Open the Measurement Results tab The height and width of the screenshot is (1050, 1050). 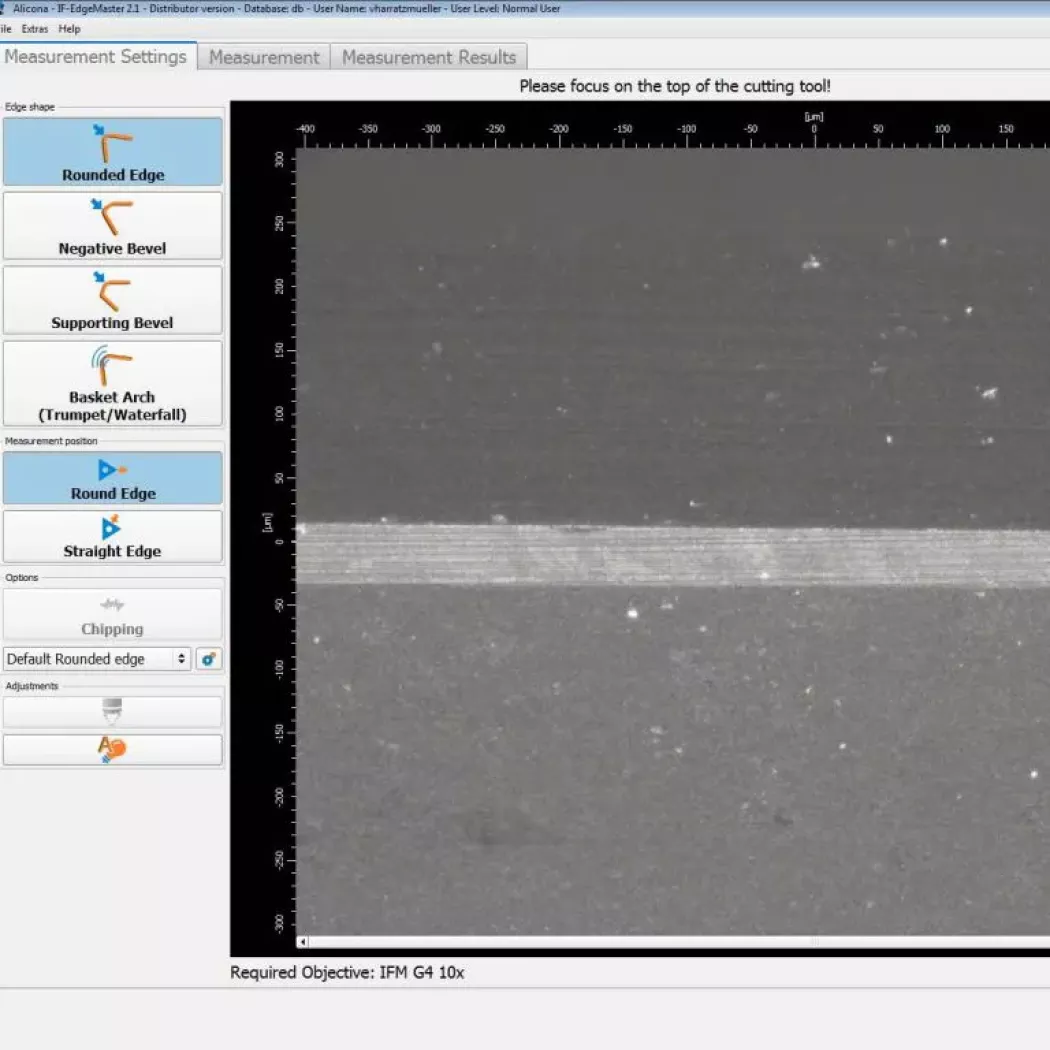[x=428, y=57]
